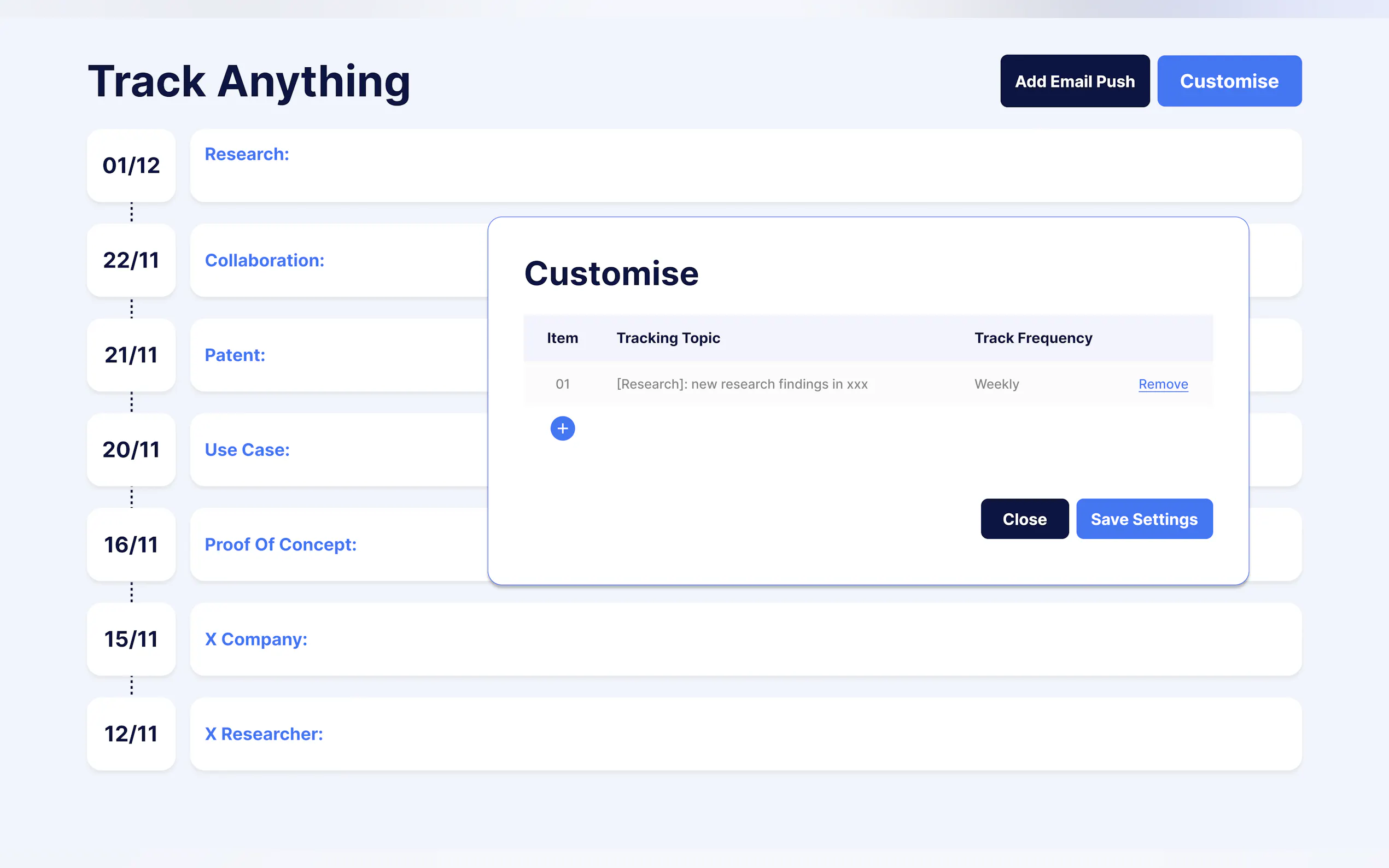Click the Research tracking topic text
1389x868 pixels.
click(742, 384)
